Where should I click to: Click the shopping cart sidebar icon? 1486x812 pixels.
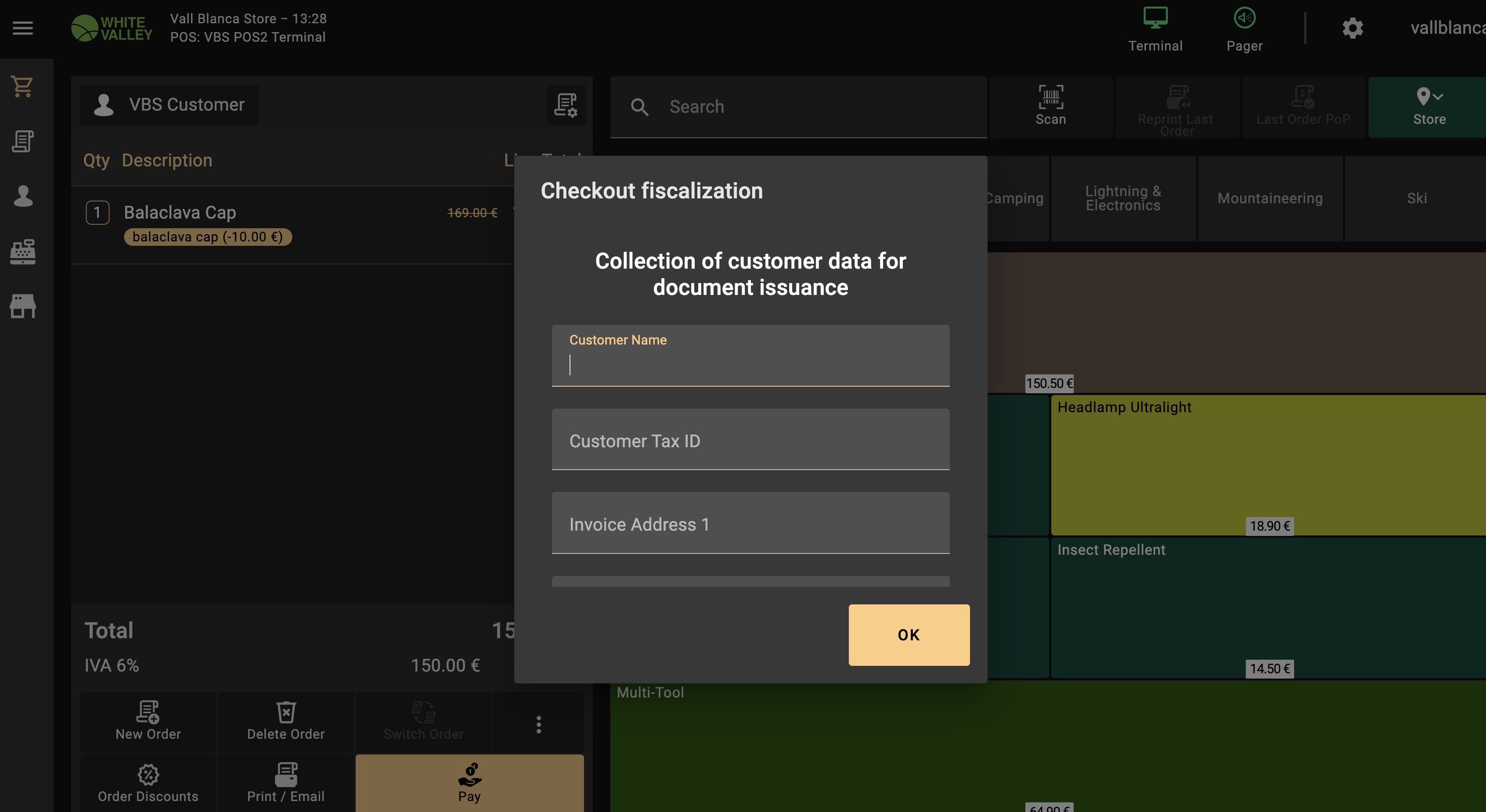pos(22,87)
